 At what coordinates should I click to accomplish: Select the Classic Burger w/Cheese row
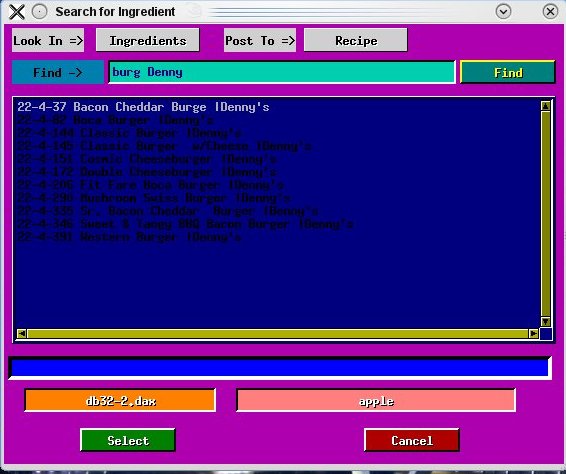pos(164,146)
